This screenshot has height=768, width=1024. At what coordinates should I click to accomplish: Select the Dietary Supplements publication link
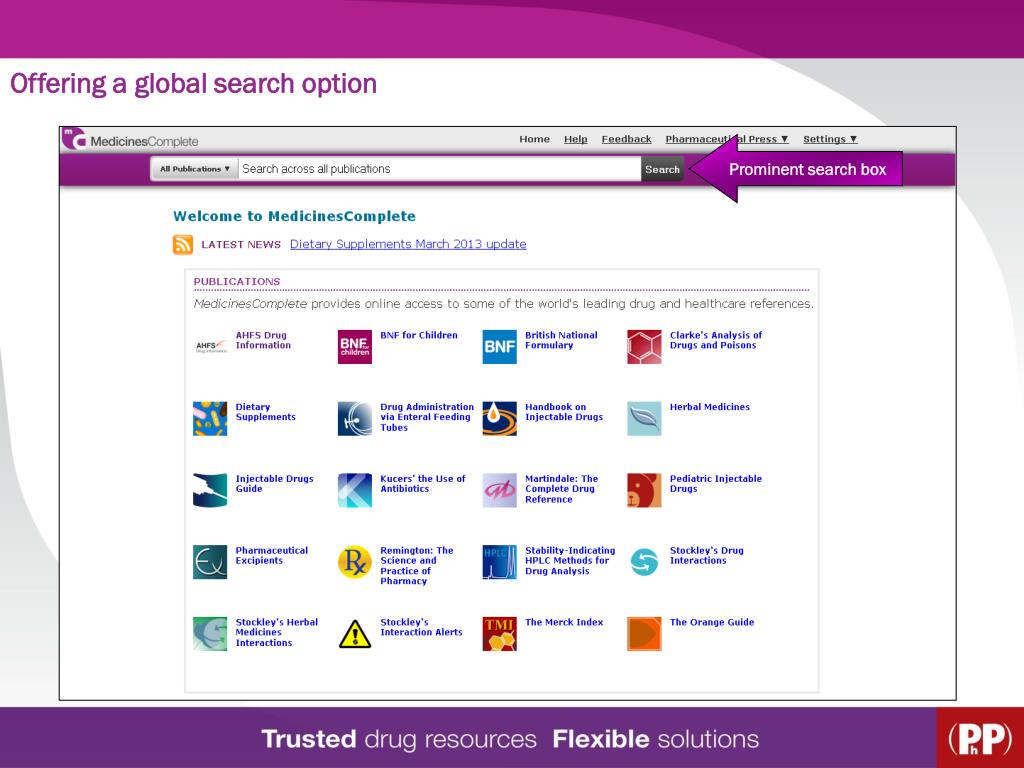click(265, 412)
